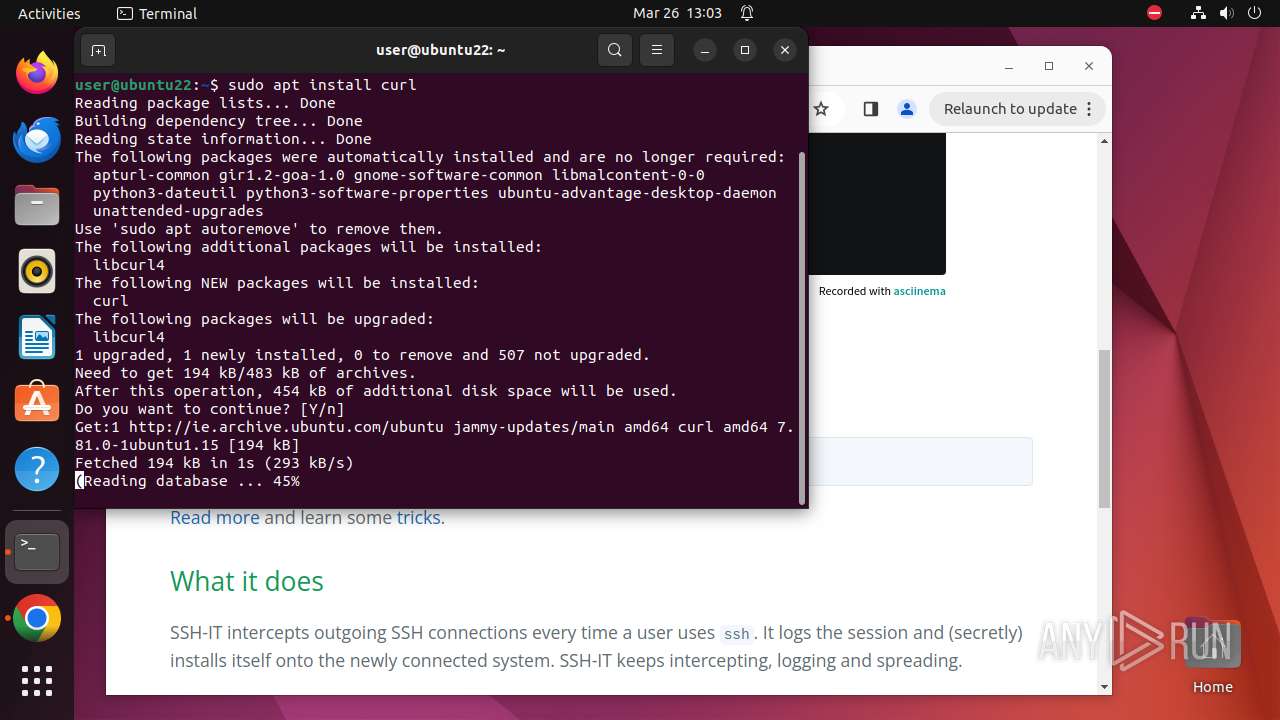The width and height of the screenshot is (1280, 720).
Task: Click 'Do you want to continue? [Y/n]' line
Action: point(210,409)
